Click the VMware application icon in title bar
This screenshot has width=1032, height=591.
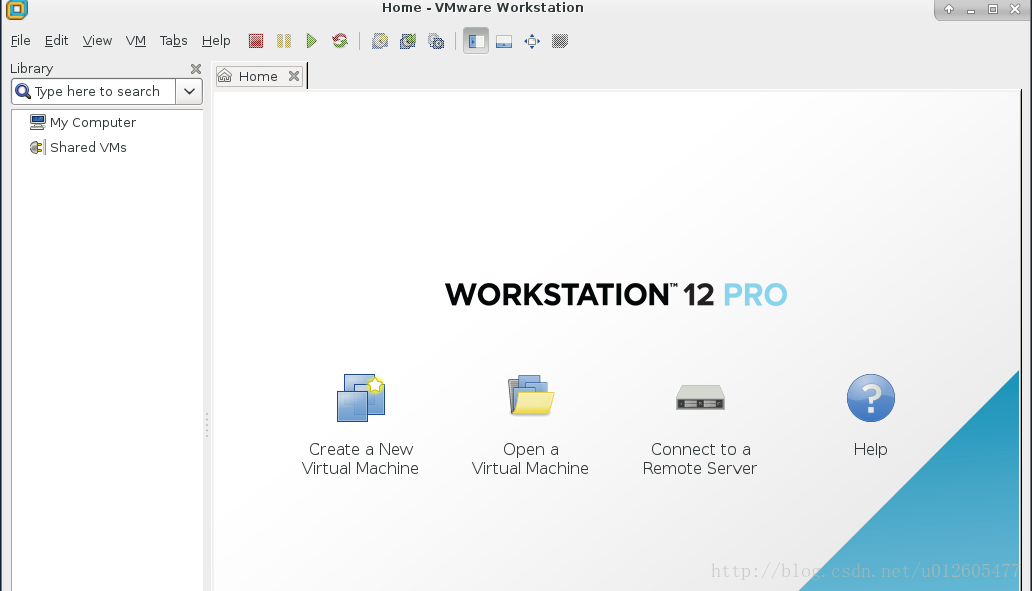16,9
